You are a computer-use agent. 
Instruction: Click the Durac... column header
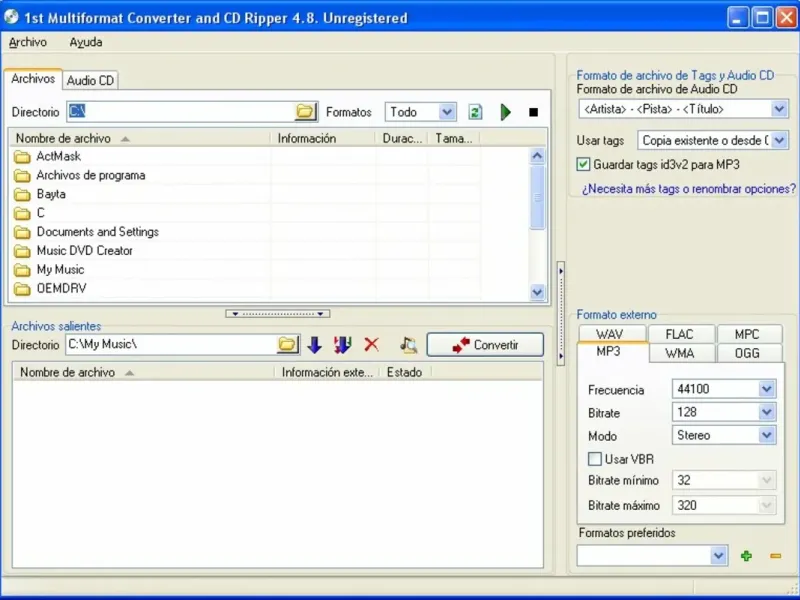[402, 138]
